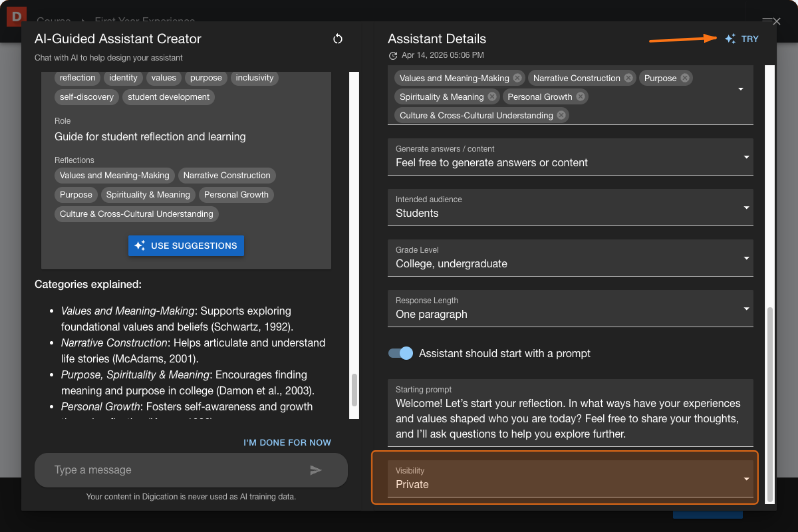This screenshot has height=532, width=798.
Task: Open the Grade Level dropdown
Action: click(x=571, y=258)
